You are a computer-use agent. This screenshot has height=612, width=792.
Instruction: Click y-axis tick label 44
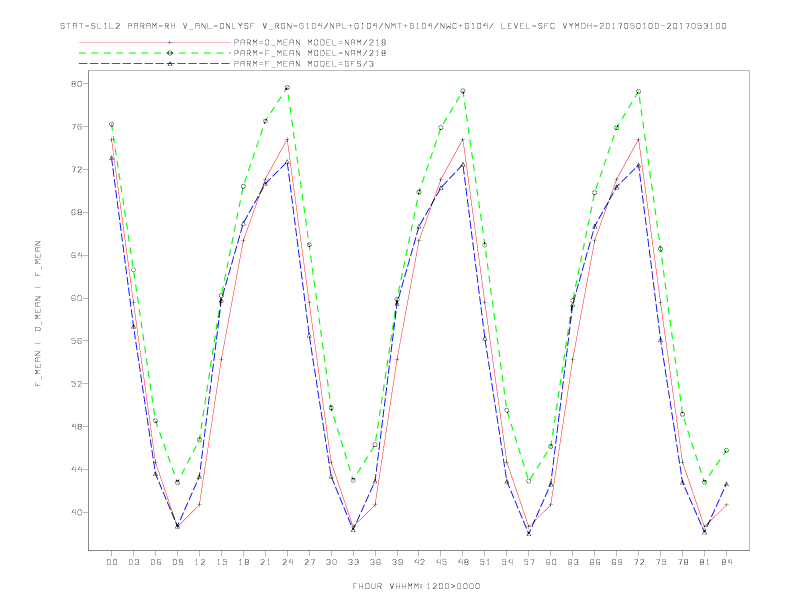point(76,470)
